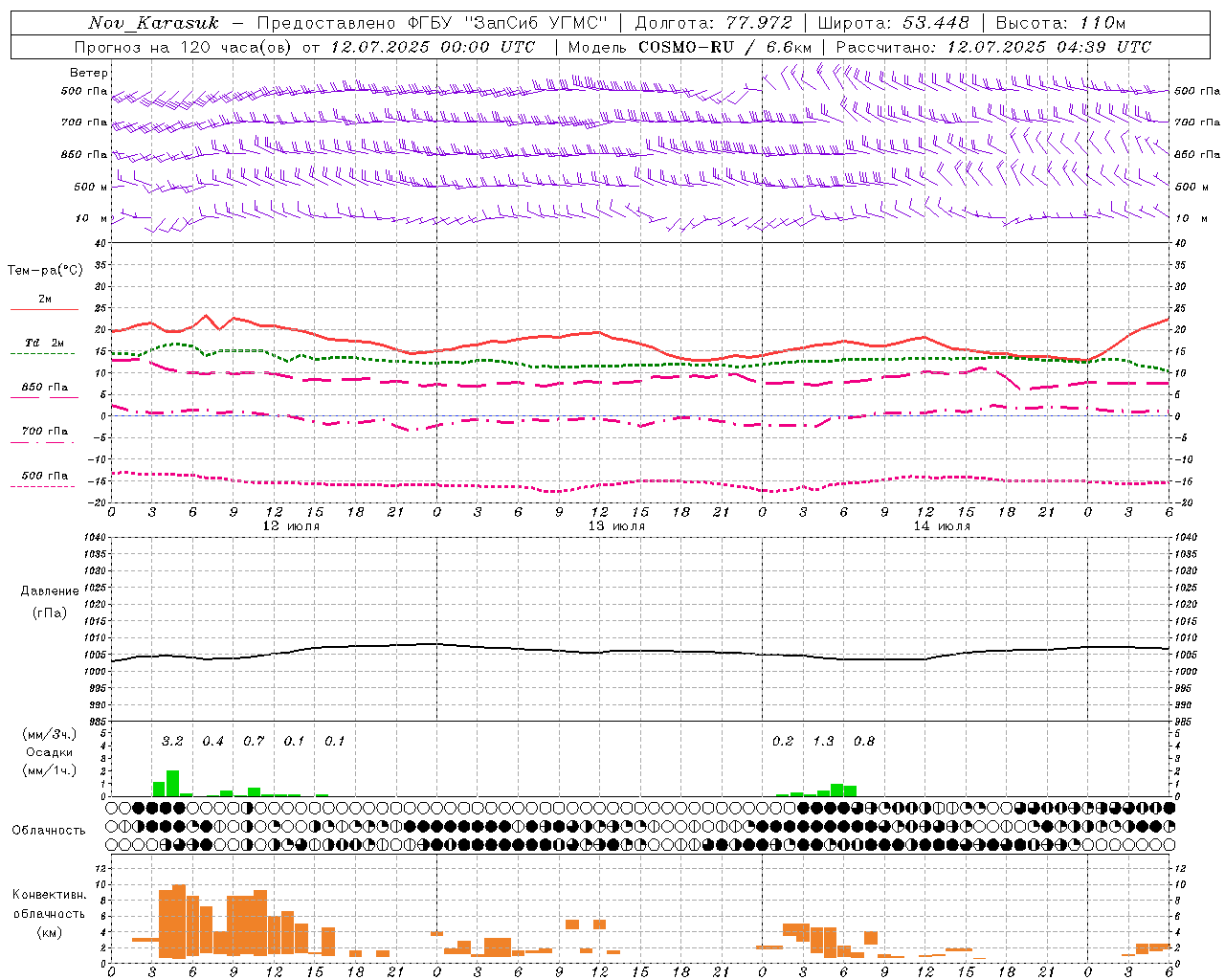Click the date label 12 июля

click(291, 526)
